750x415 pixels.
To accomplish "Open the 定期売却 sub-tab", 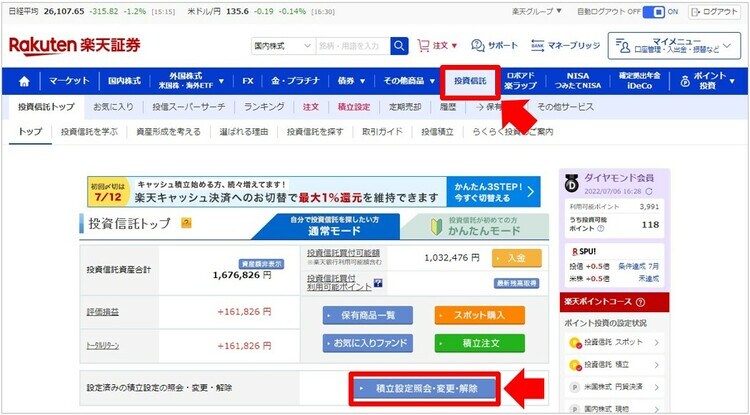I will pyautogui.click(x=405, y=107).
